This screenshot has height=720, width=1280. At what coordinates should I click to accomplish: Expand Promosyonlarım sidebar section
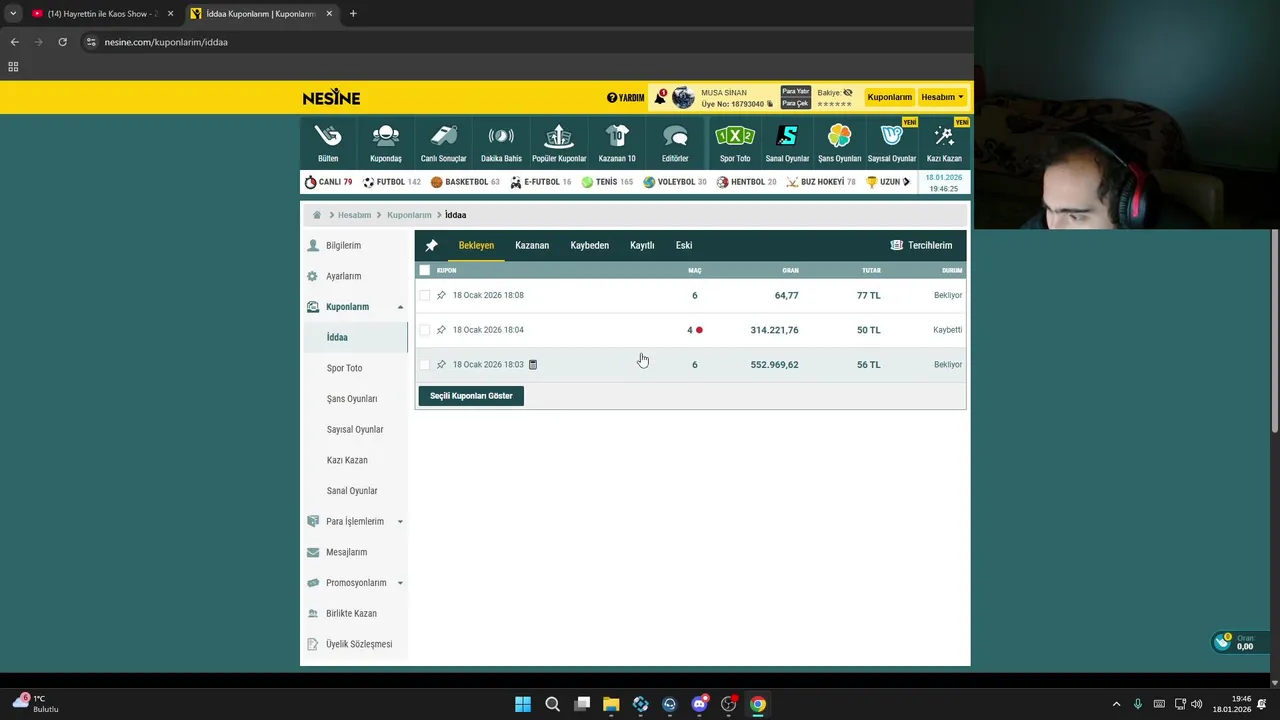(x=400, y=583)
